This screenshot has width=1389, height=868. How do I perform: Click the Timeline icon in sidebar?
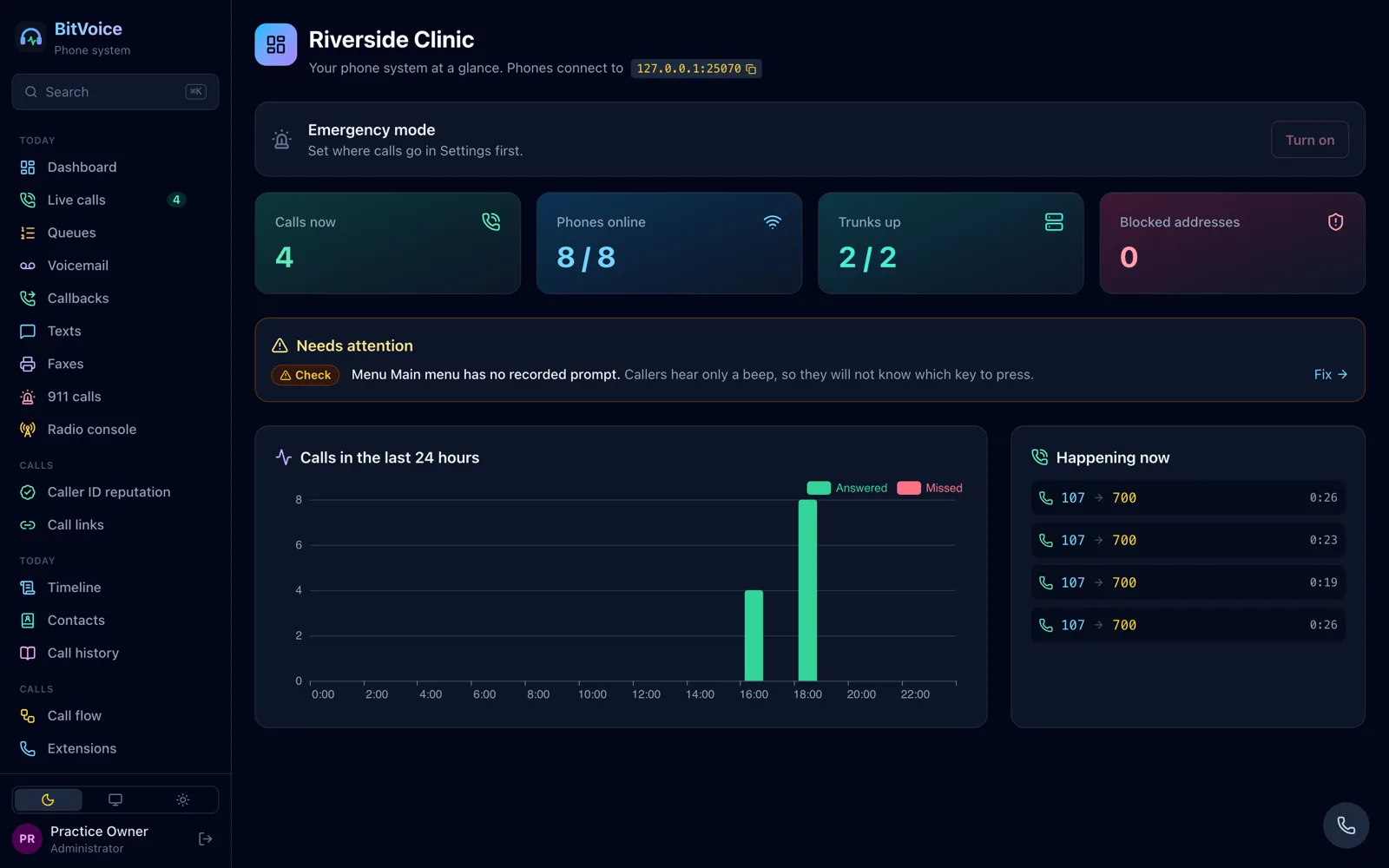(28, 588)
